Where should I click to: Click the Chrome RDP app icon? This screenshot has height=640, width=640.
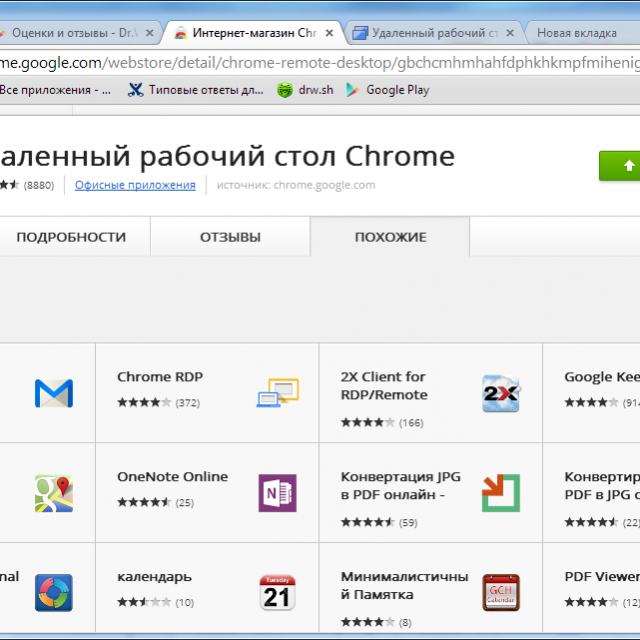click(x=278, y=393)
